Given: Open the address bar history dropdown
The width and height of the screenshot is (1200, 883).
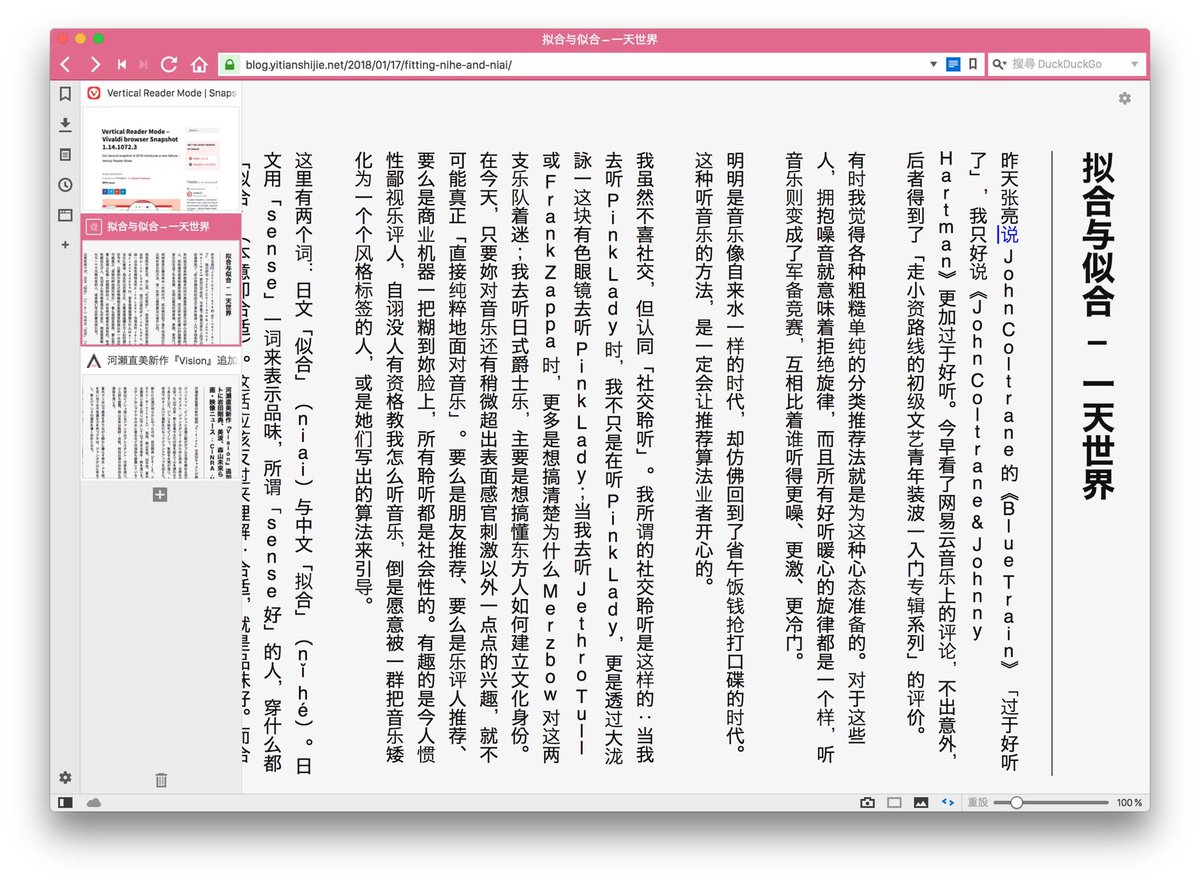Looking at the screenshot, I should [x=933, y=64].
